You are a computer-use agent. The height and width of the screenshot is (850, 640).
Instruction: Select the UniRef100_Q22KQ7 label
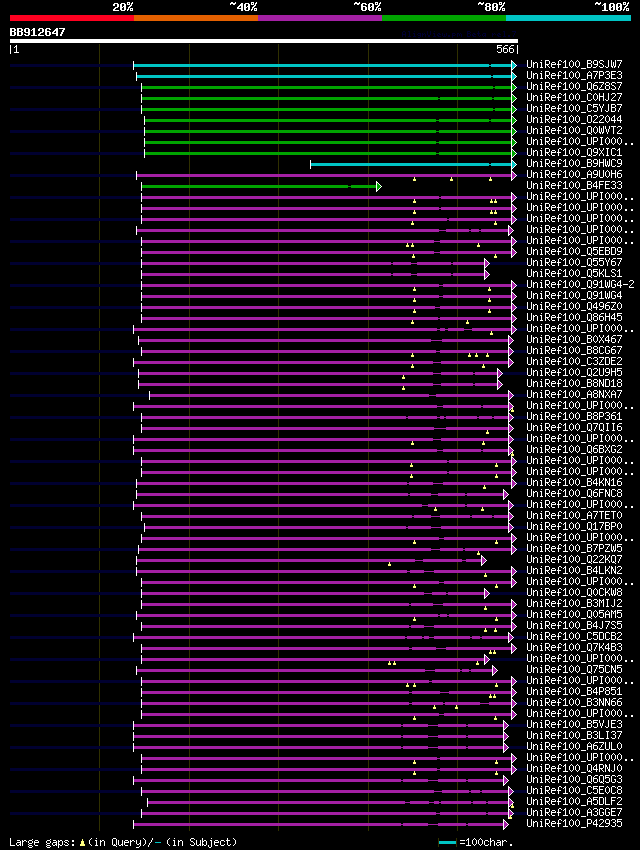click(574, 559)
